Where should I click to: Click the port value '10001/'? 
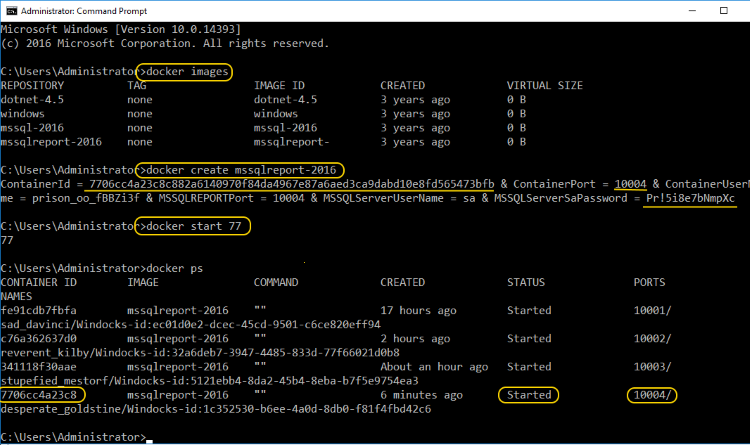coord(652,311)
